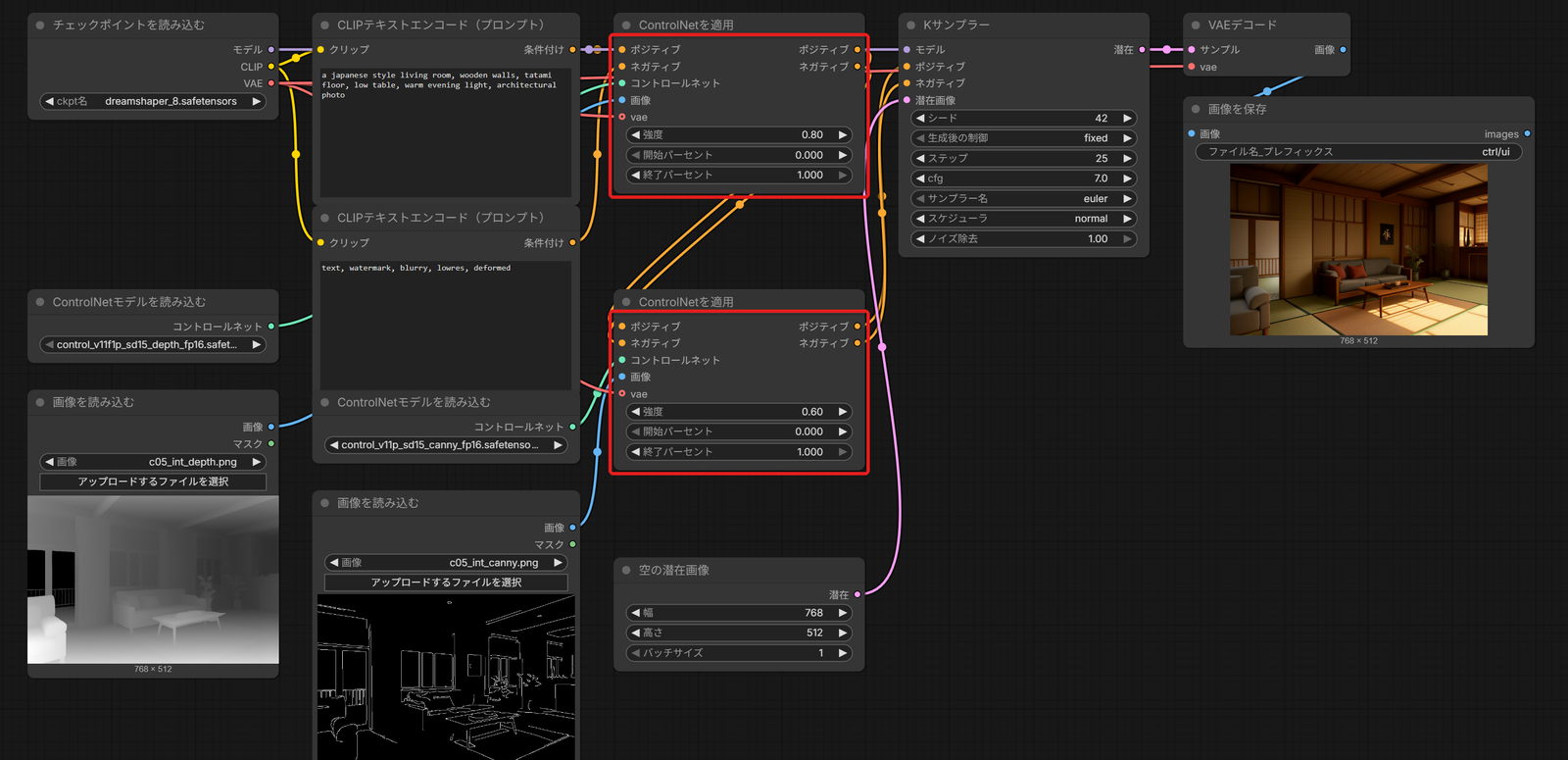This screenshot has height=760, width=1568.
Task: Open the c05_int_canny.png image selector
Action: [446, 563]
